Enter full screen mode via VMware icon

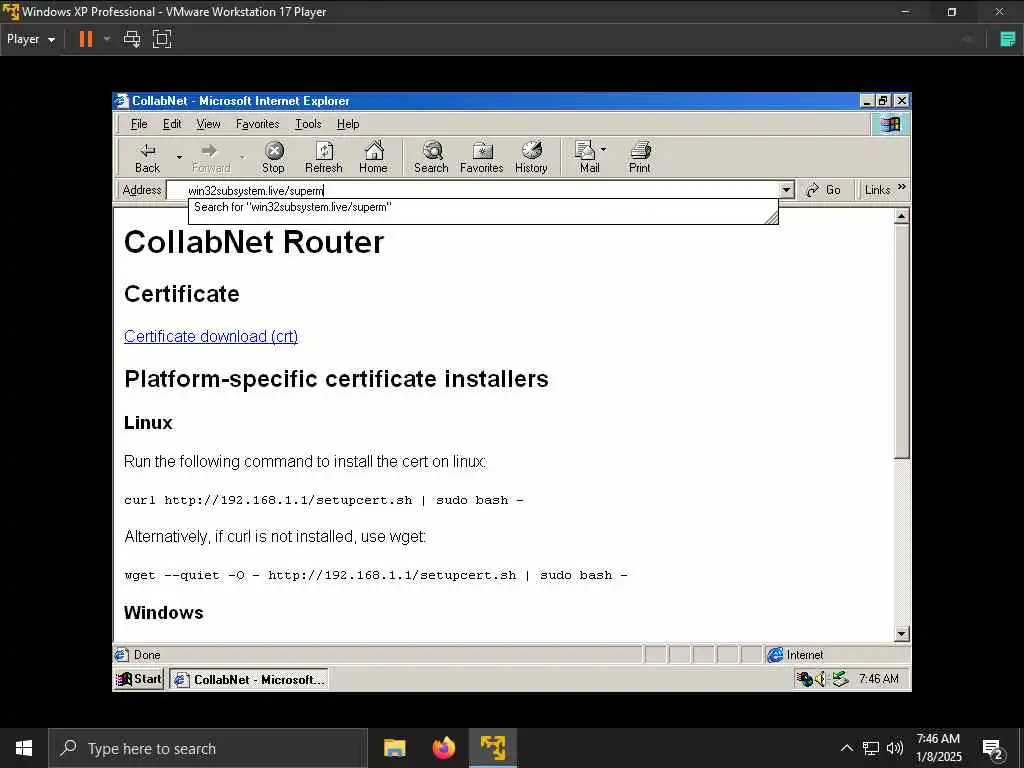[x=162, y=39]
